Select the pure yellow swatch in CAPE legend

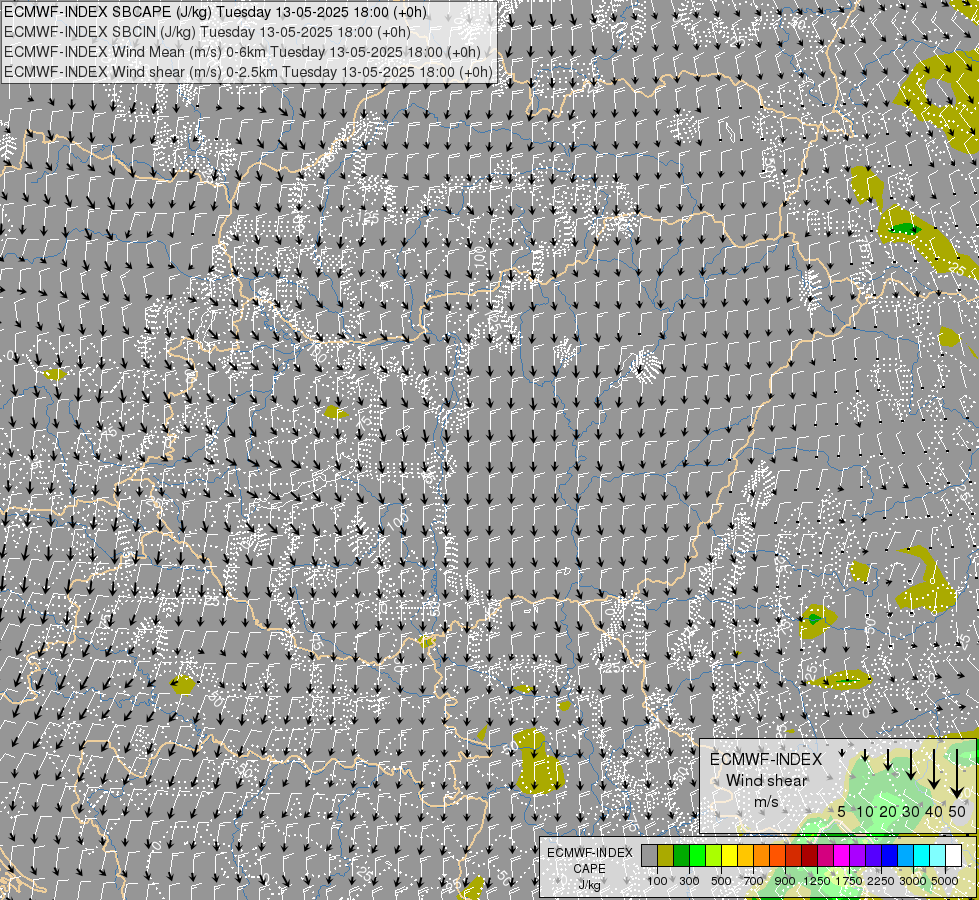(x=729, y=856)
